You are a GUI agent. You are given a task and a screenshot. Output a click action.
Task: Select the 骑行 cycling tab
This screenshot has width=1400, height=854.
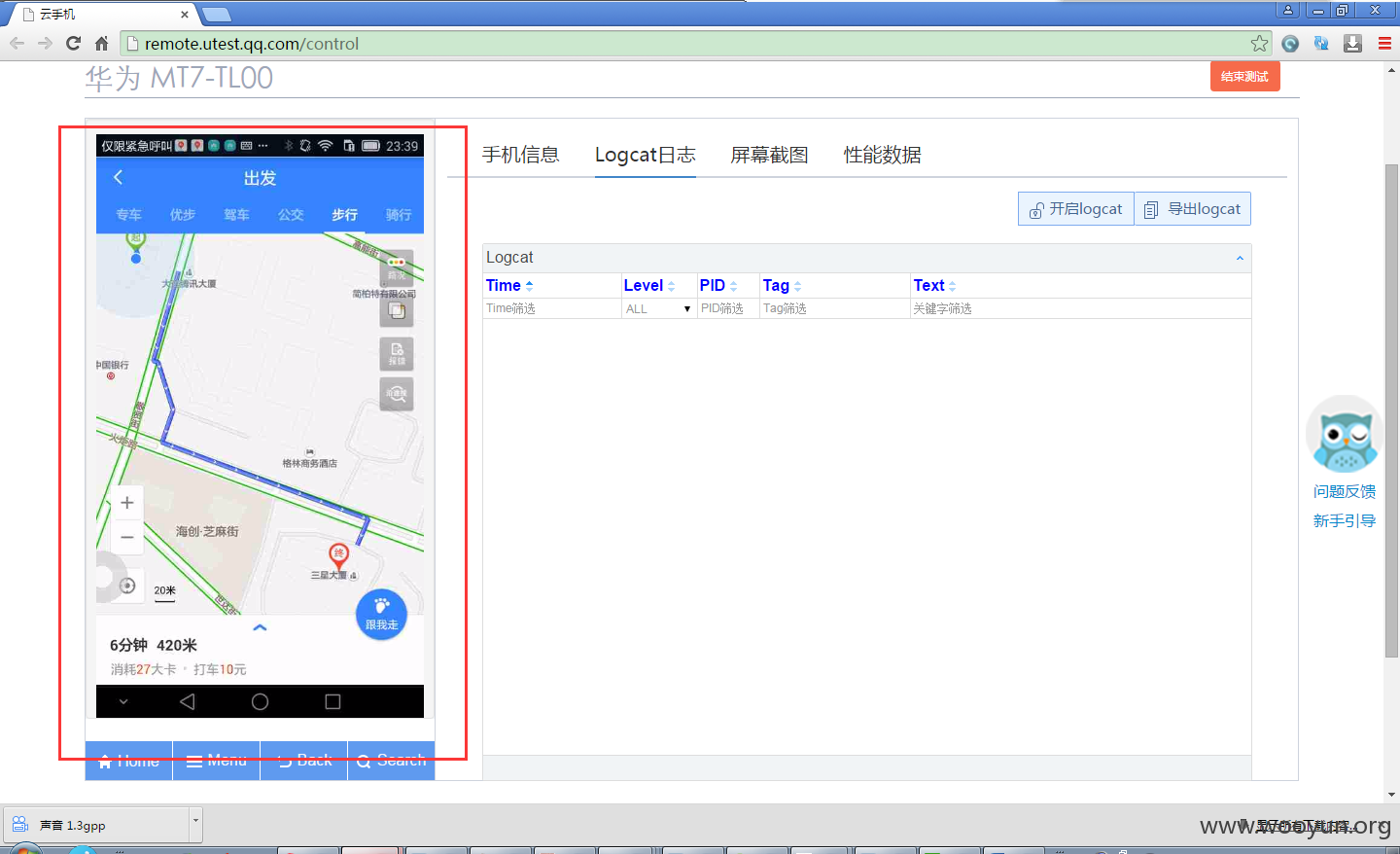coord(399,215)
